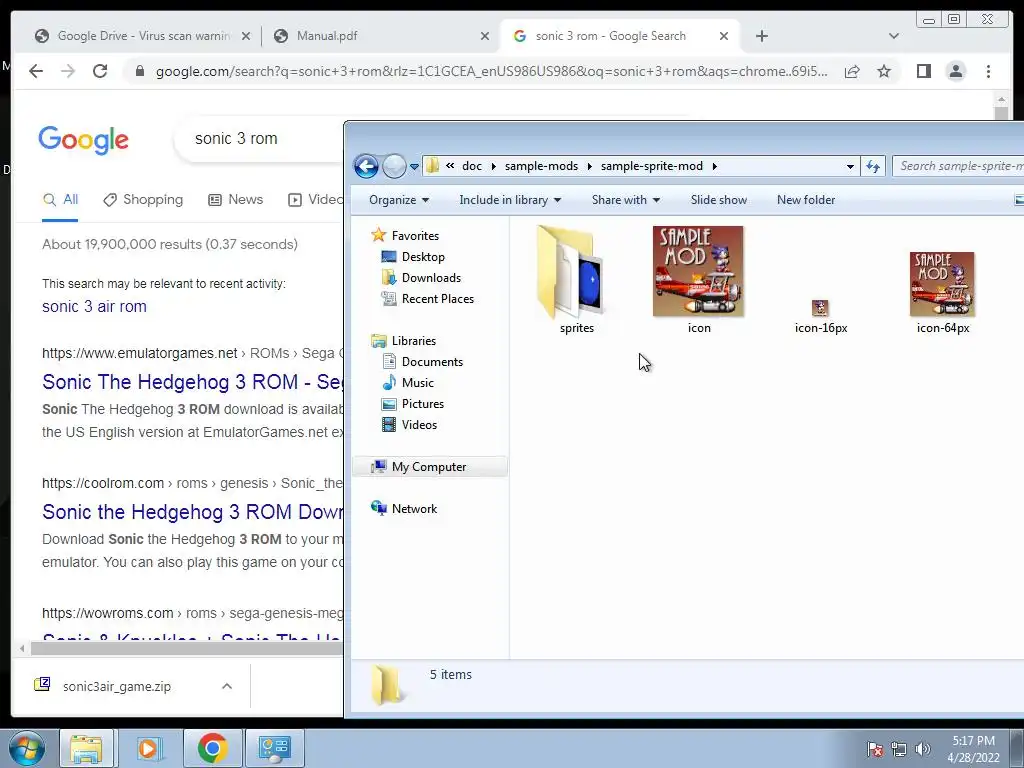
Task: Open sonic3air_game.zip download options chevron
Action: pyautogui.click(x=227, y=686)
